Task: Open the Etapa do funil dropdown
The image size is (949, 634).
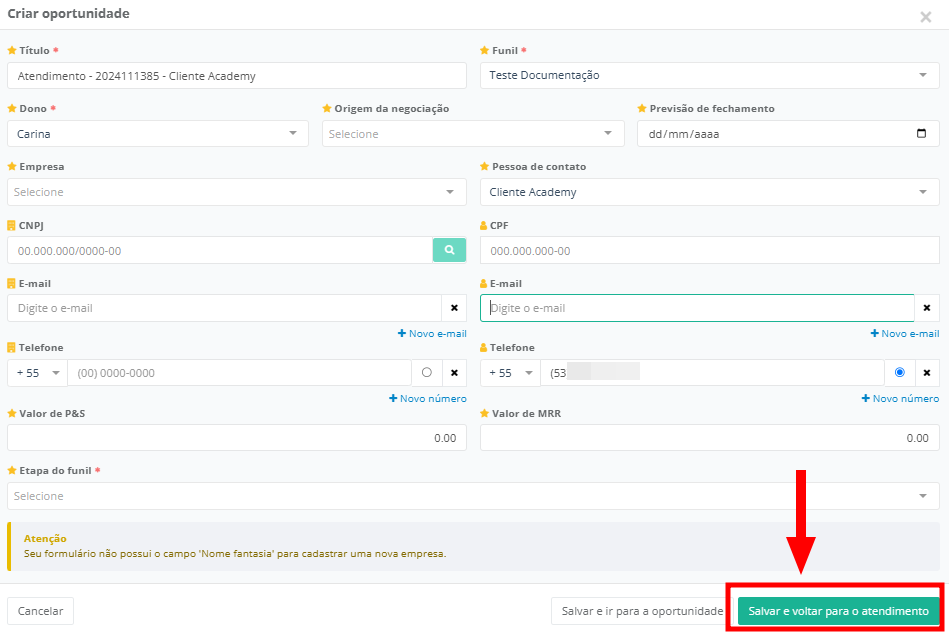Action: point(473,496)
